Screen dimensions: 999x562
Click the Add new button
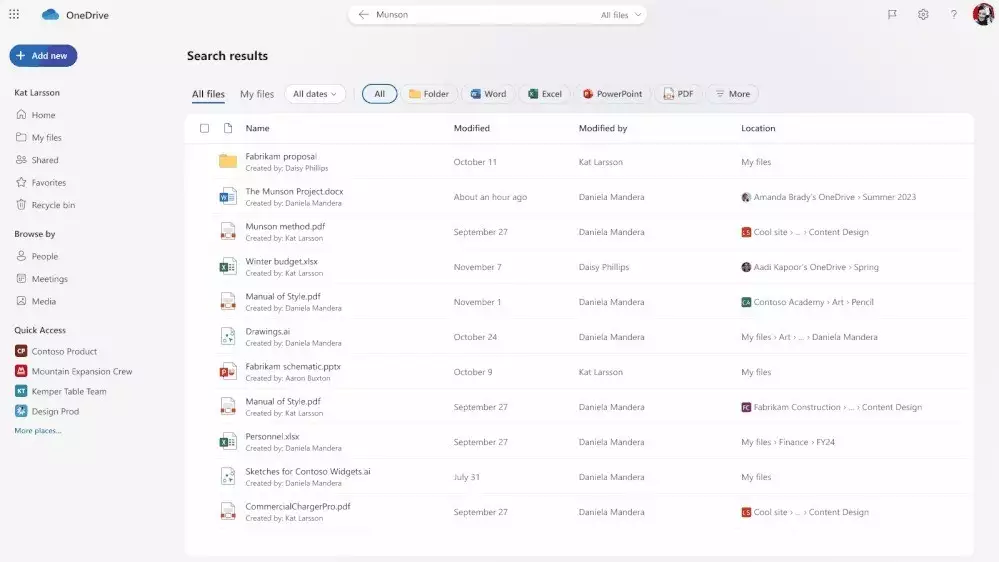43,55
